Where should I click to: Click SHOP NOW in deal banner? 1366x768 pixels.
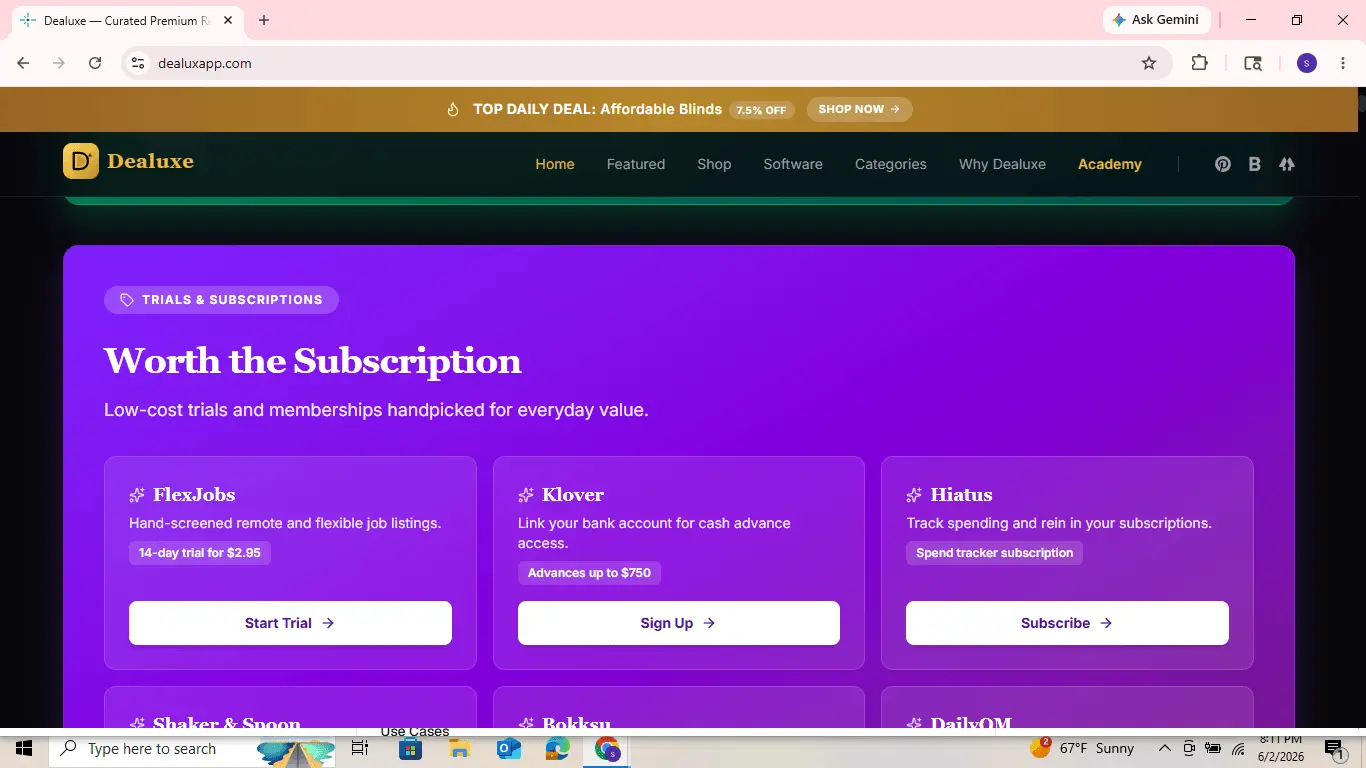(860, 109)
